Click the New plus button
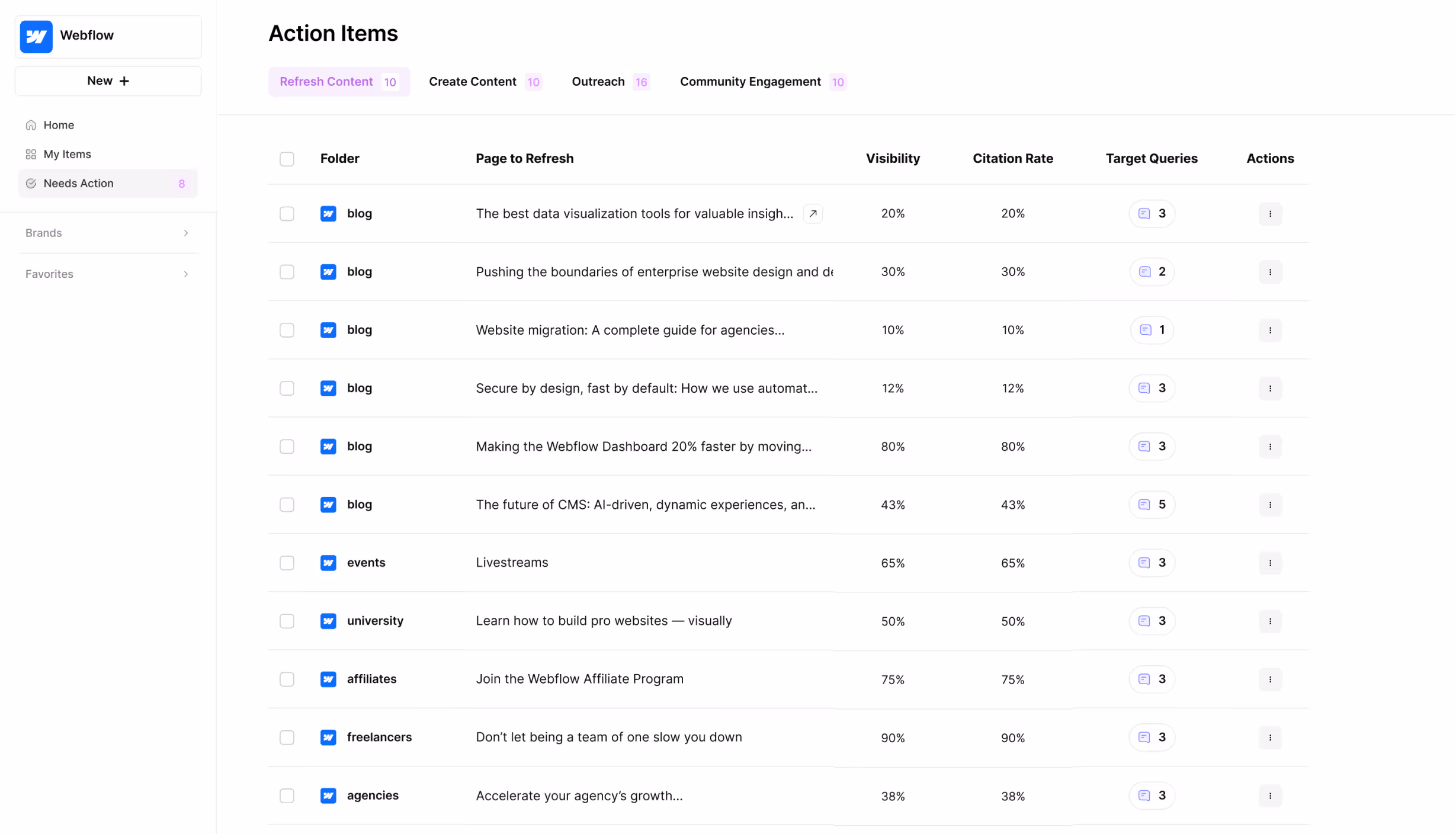 click(x=108, y=81)
